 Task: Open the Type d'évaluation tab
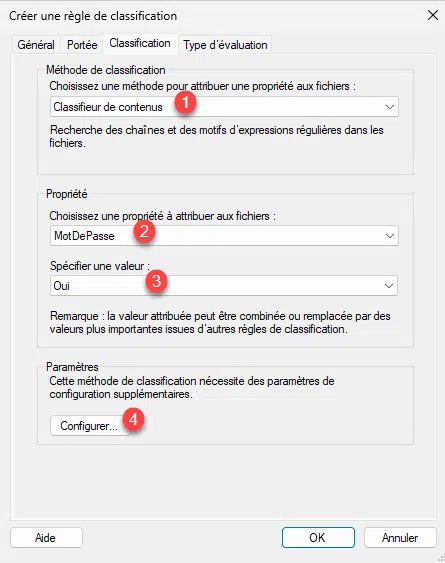[x=225, y=45]
